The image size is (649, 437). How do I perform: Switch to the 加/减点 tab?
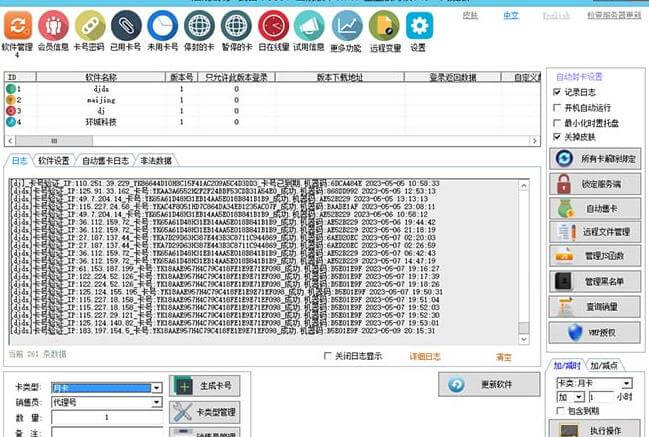(603, 365)
